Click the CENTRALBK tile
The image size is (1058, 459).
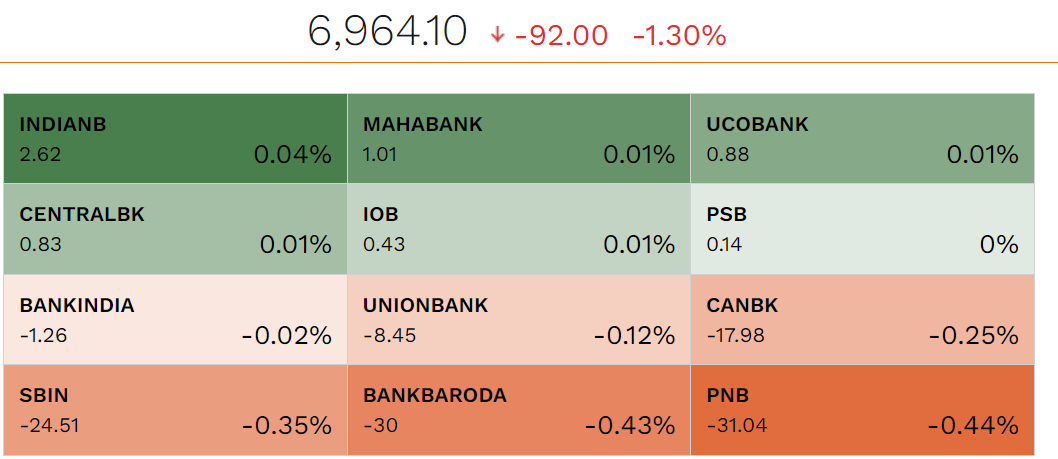175,229
